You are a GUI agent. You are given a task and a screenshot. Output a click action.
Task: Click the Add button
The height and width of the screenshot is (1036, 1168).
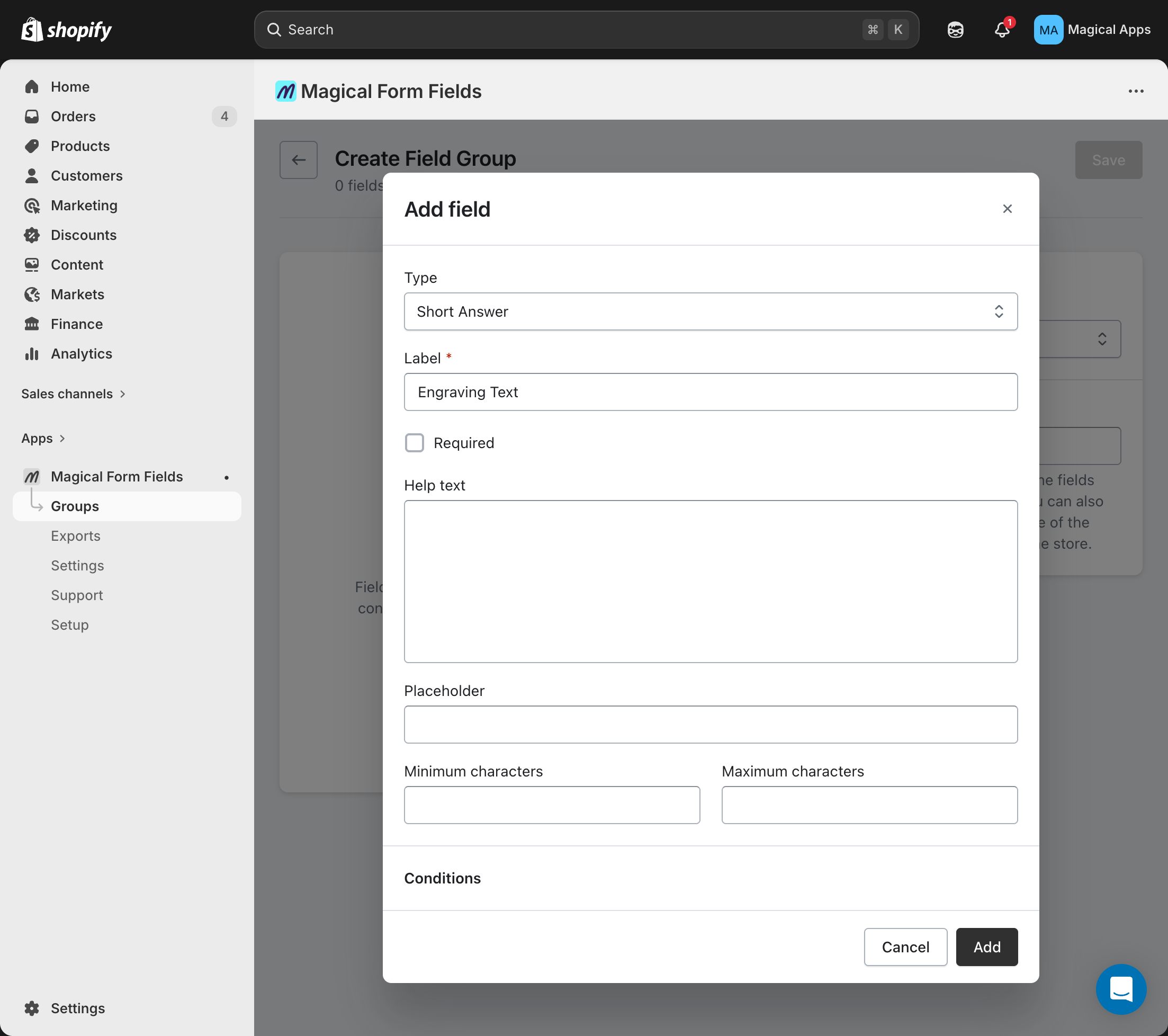pos(986,947)
